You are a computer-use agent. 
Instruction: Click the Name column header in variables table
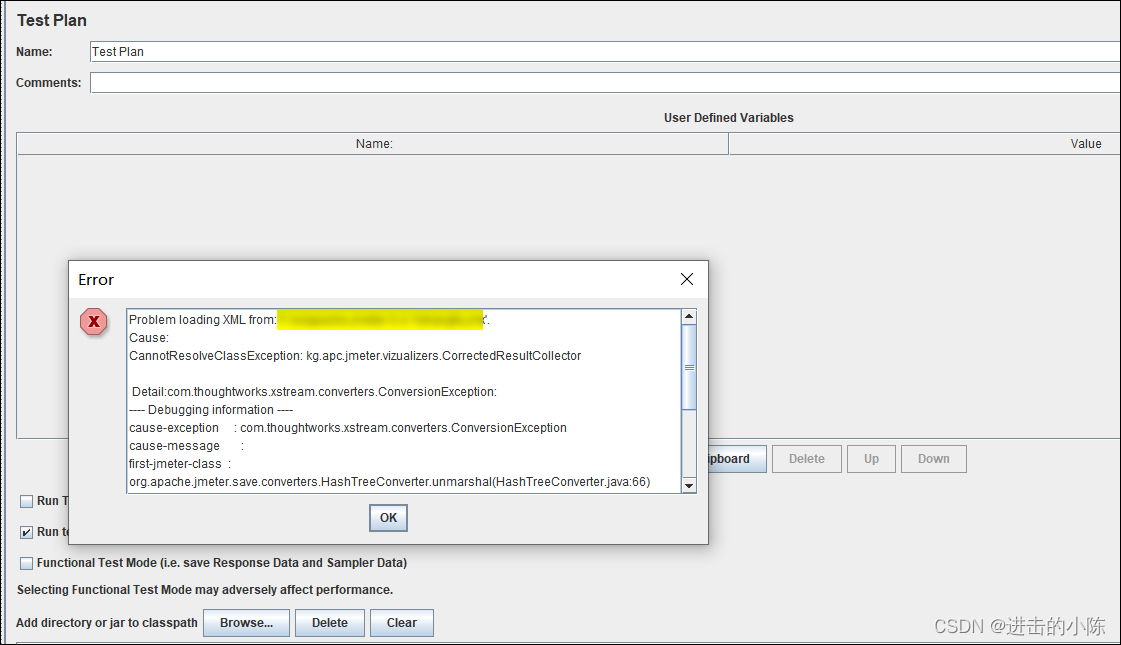(373, 144)
